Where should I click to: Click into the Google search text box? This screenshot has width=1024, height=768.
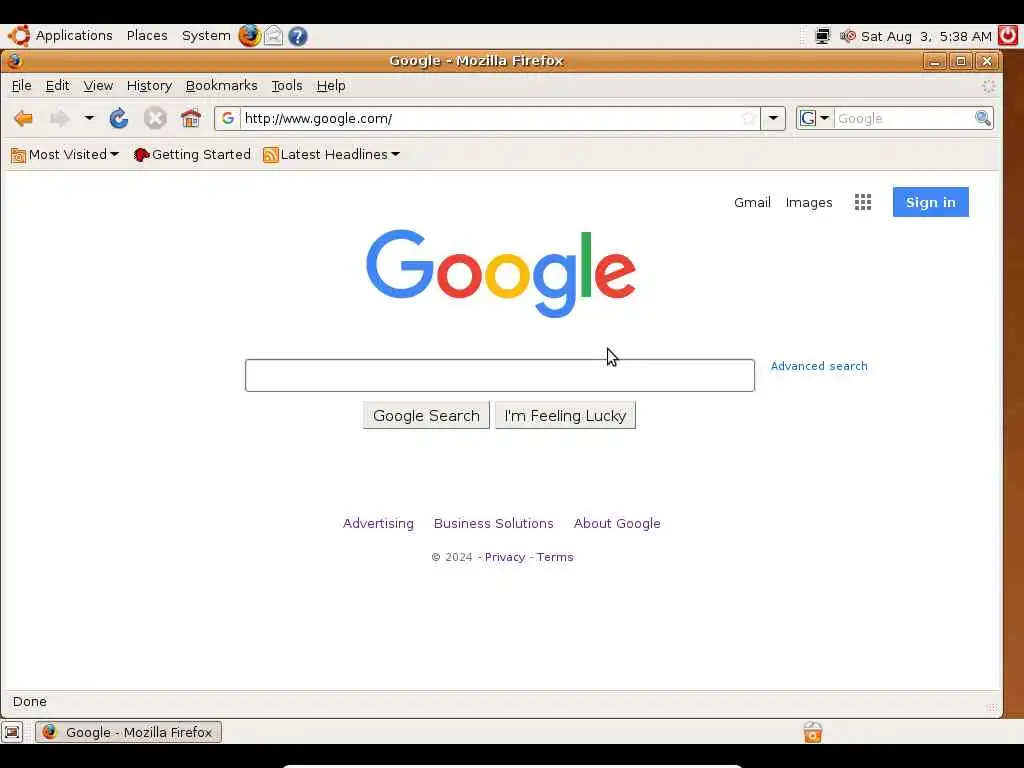pos(500,376)
